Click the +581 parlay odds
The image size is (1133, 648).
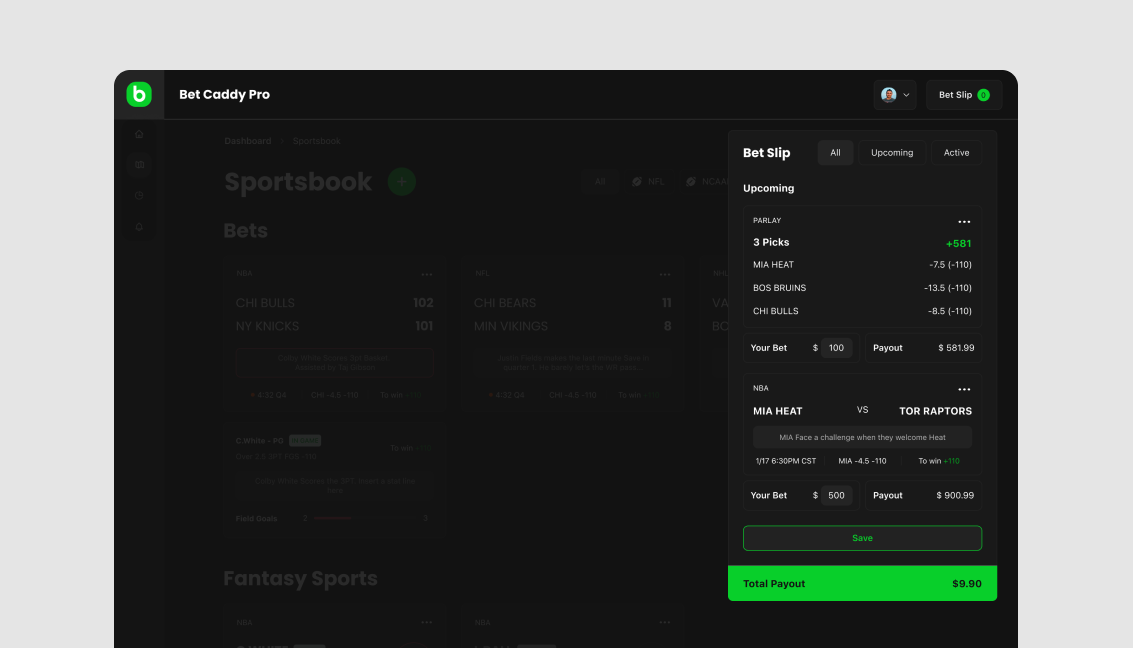(958, 243)
